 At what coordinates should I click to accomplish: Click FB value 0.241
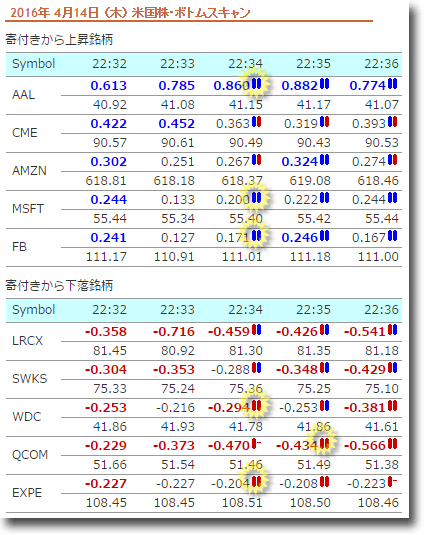tap(109, 237)
